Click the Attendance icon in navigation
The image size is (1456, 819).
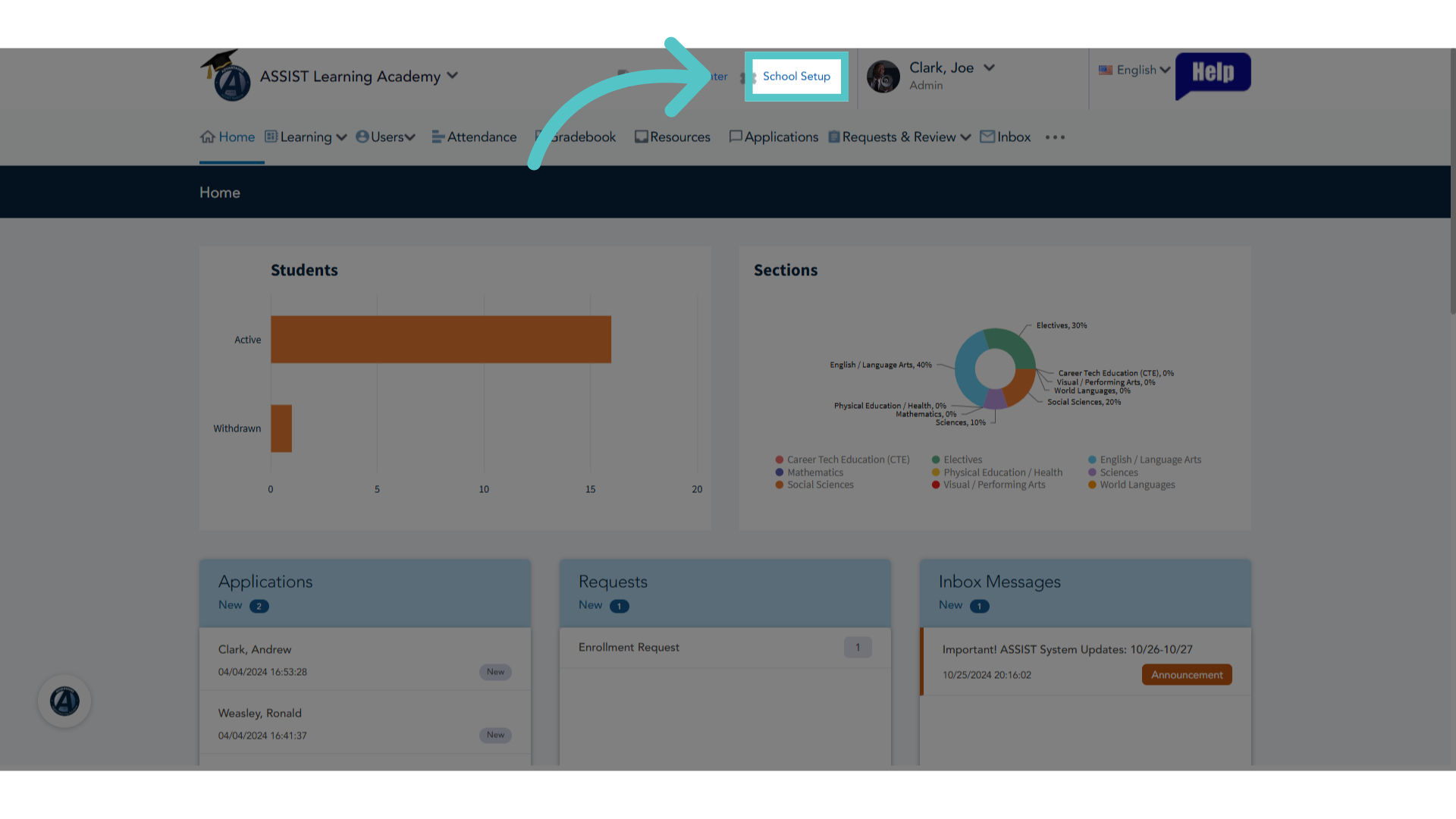tap(438, 136)
